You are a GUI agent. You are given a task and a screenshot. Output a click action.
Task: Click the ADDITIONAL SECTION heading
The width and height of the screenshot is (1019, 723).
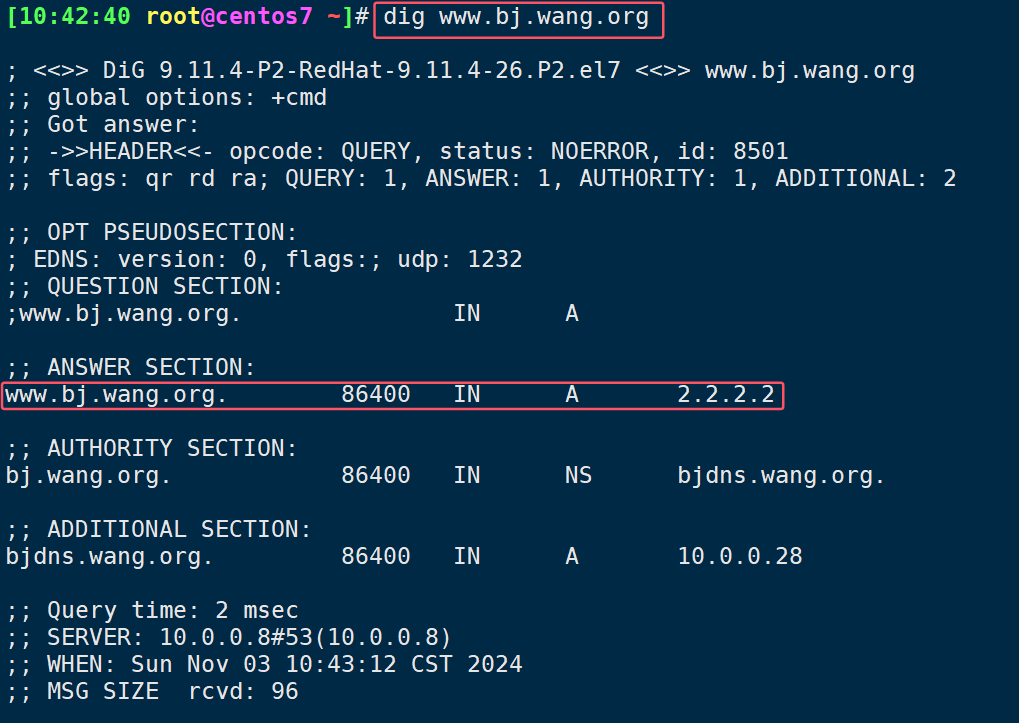click(x=179, y=529)
